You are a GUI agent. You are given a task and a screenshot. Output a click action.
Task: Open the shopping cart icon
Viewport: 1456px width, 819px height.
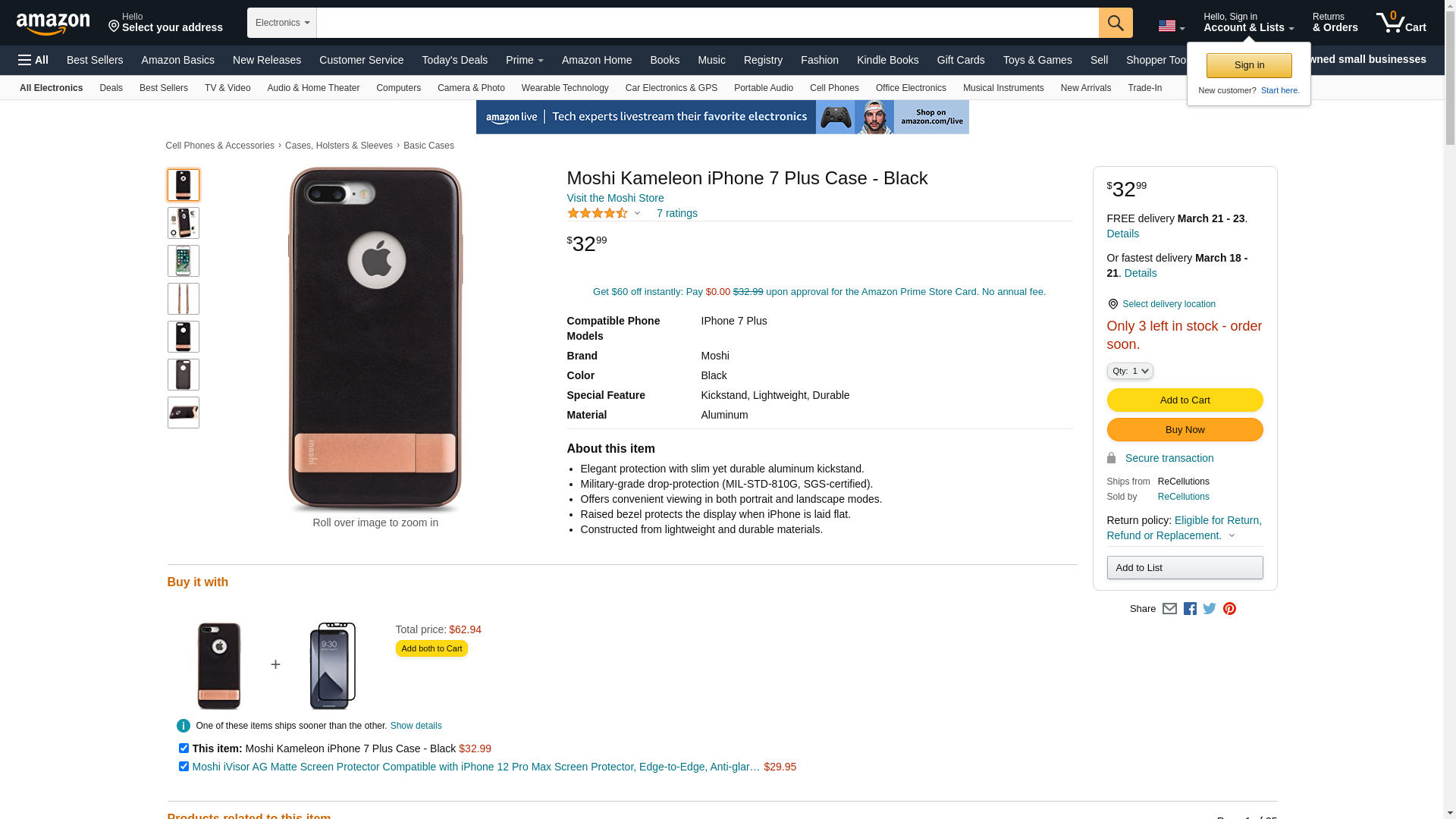click(x=1401, y=23)
